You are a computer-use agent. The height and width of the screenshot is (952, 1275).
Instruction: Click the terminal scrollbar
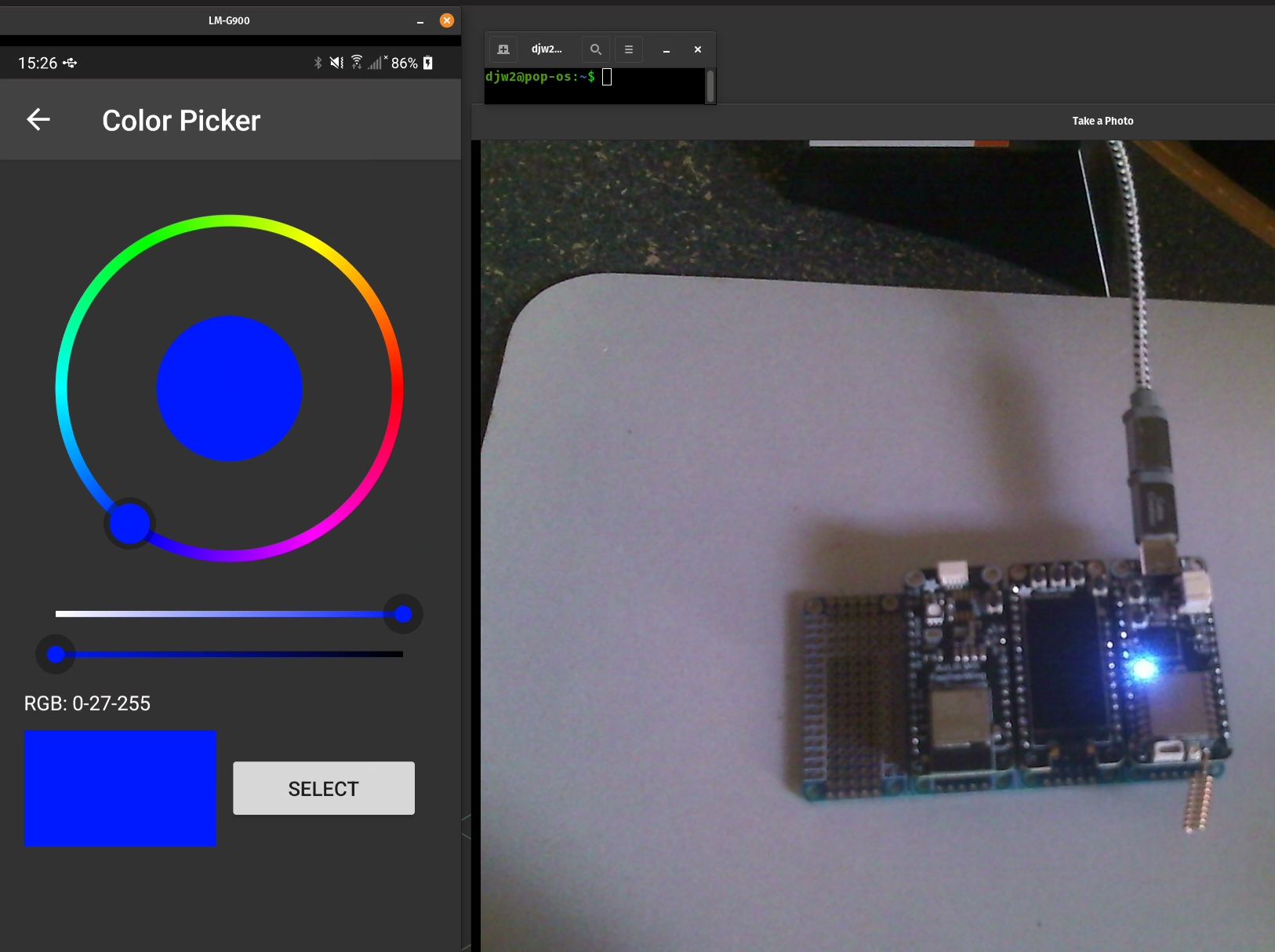pos(710,85)
